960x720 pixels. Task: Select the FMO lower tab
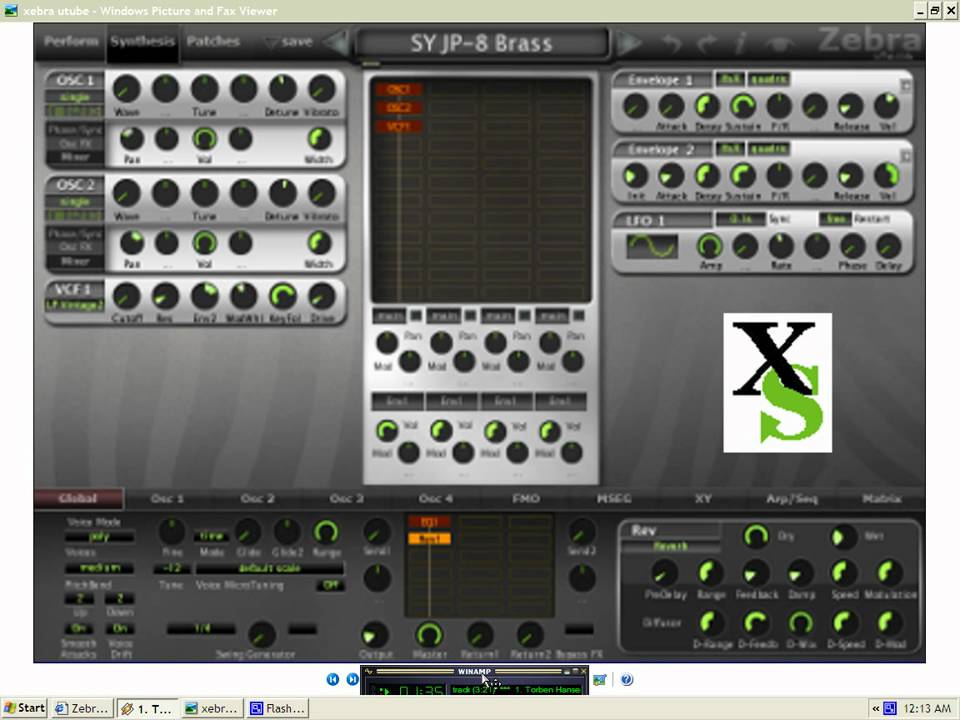[x=526, y=498]
